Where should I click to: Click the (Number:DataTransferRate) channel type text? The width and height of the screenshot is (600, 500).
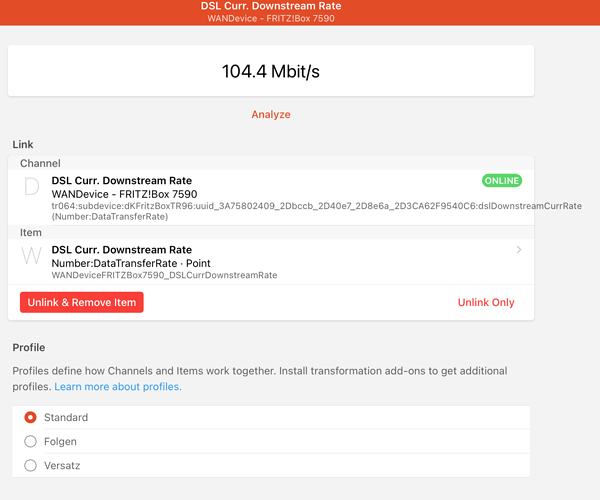(110, 217)
